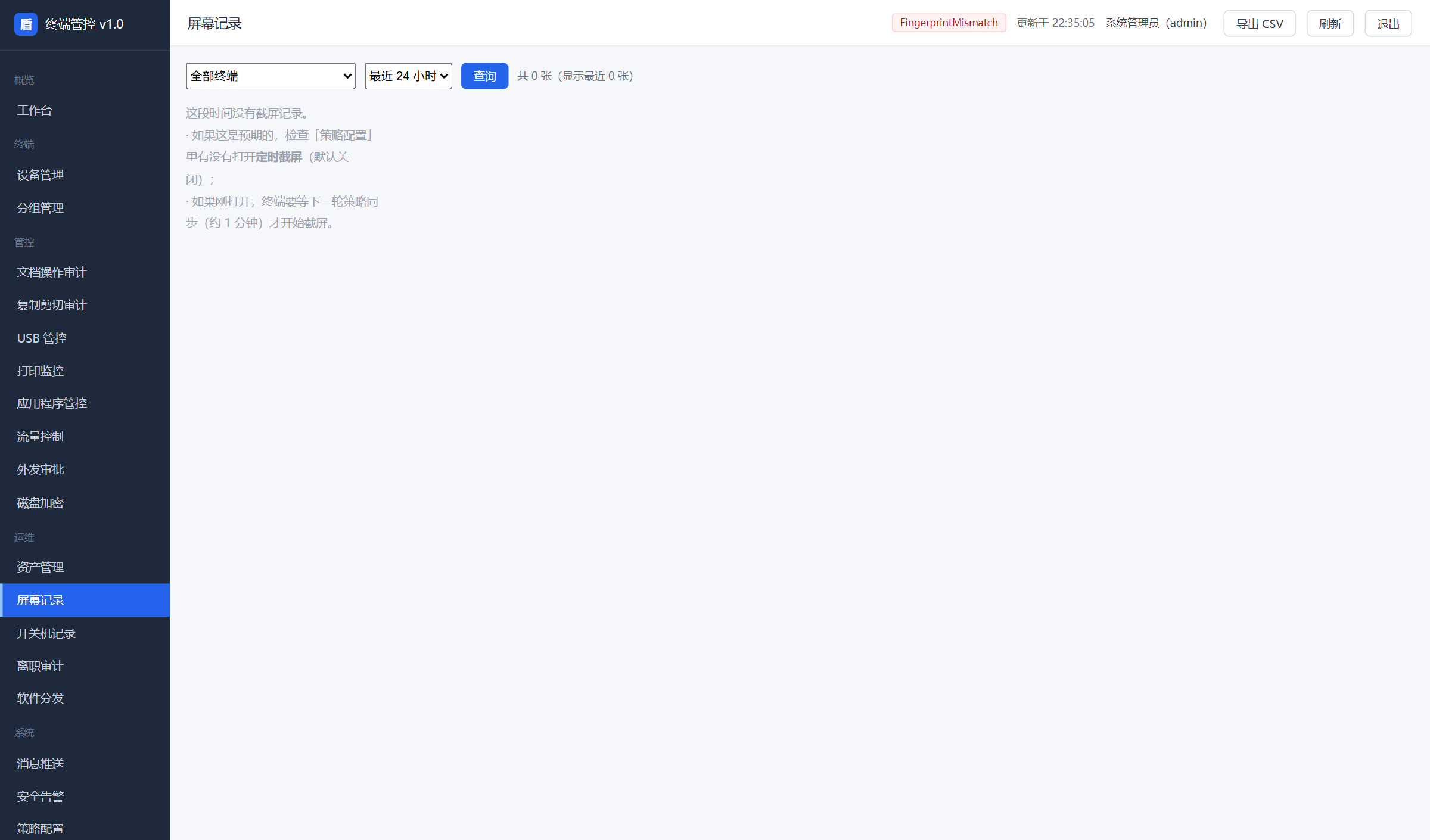Click the blue 查询 button

[484, 76]
